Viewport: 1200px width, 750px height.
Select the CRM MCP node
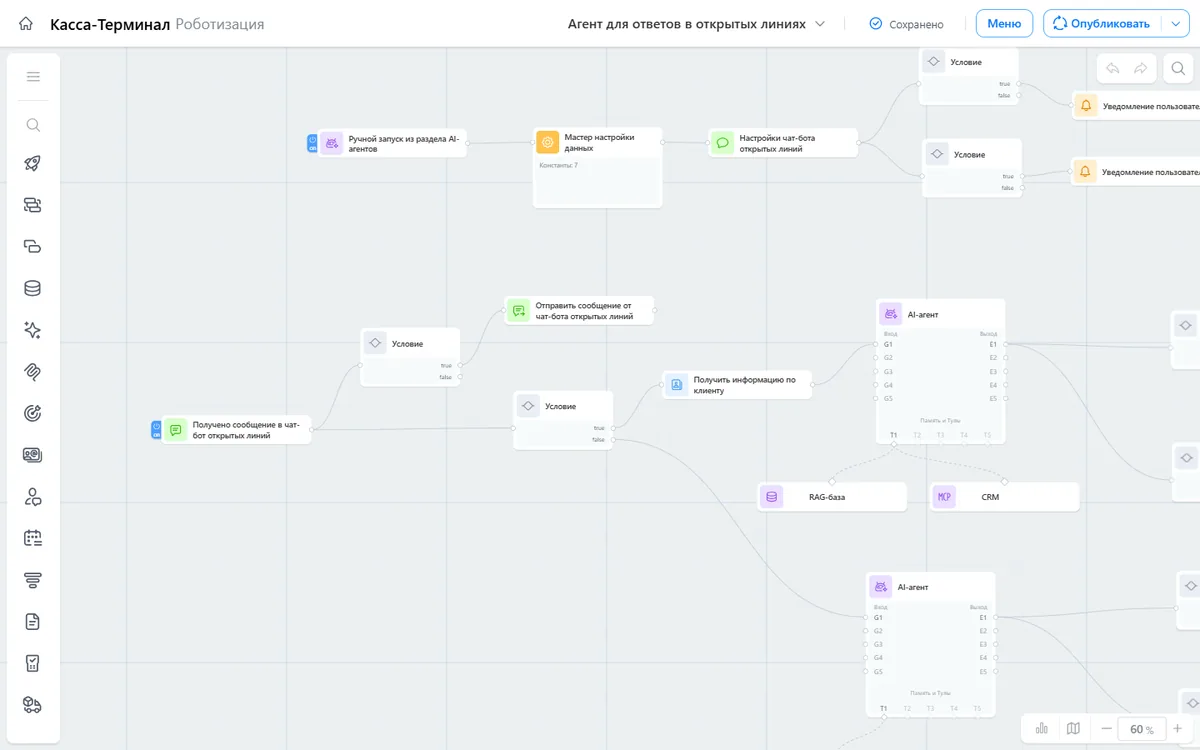(x=1005, y=497)
